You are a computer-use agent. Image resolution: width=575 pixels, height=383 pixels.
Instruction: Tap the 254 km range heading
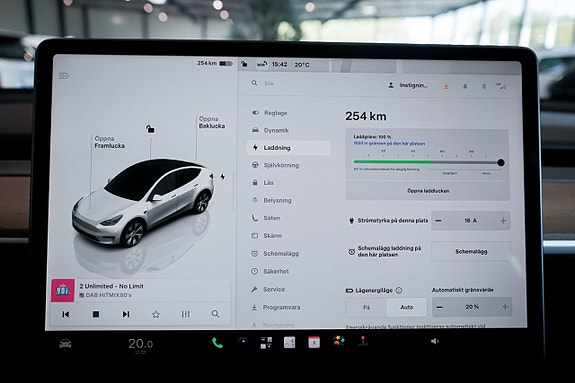coord(366,116)
